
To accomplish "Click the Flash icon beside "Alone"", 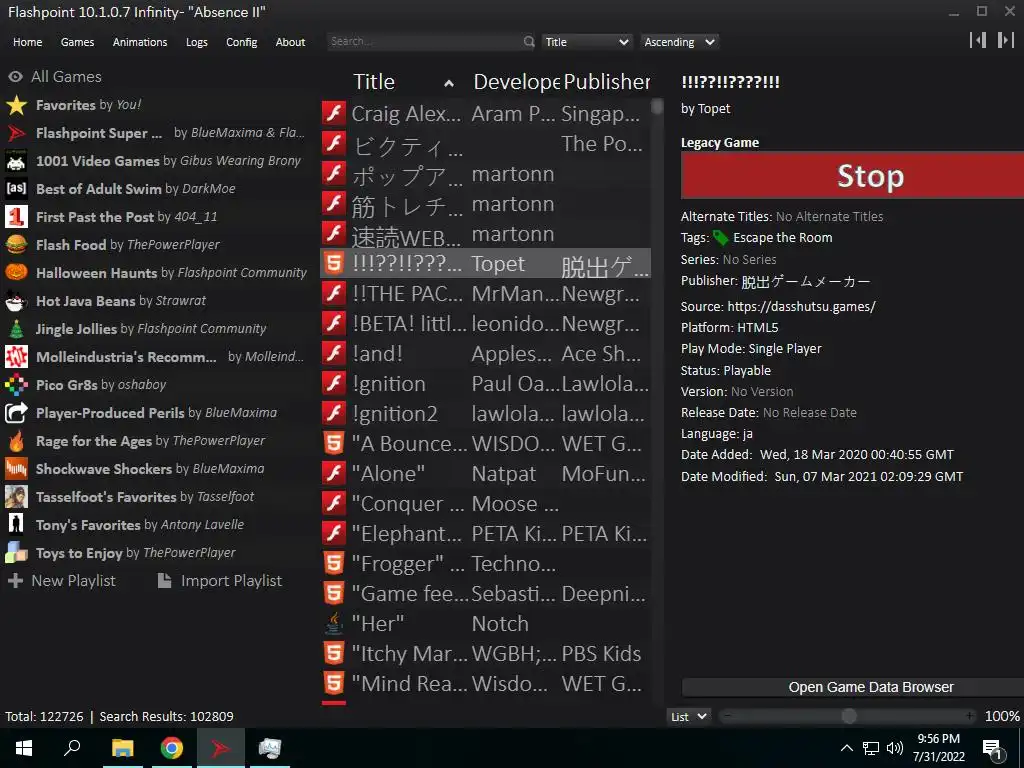I will pyautogui.click(x=334, y=473).
